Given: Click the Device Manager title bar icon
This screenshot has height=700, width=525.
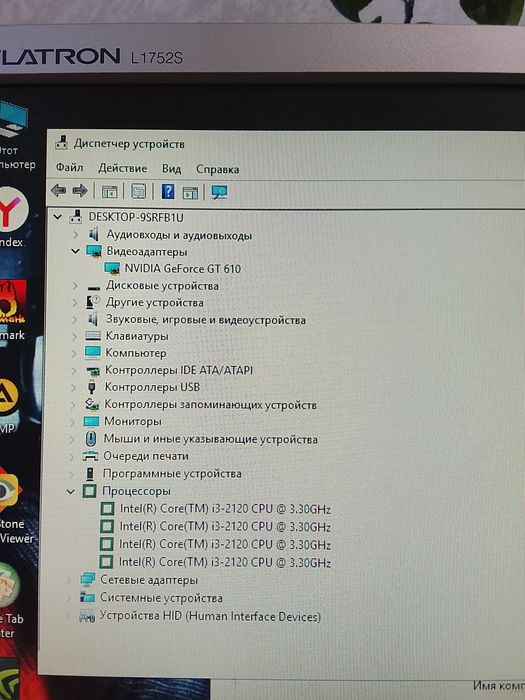Looking at the screenshot, I should pyautogui.click(x=61, y=143).
